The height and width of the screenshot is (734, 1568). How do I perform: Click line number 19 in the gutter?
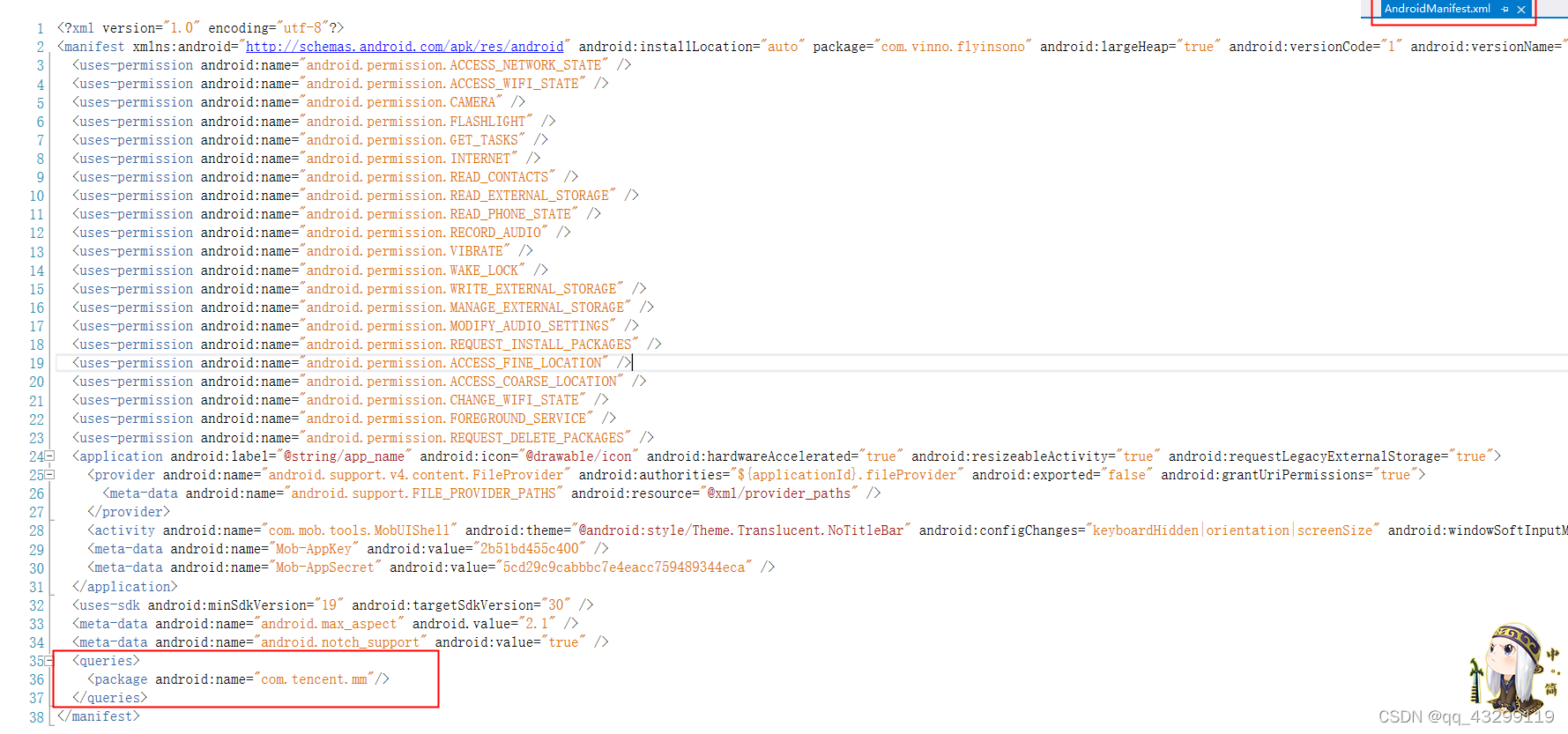tap(37, 363)
